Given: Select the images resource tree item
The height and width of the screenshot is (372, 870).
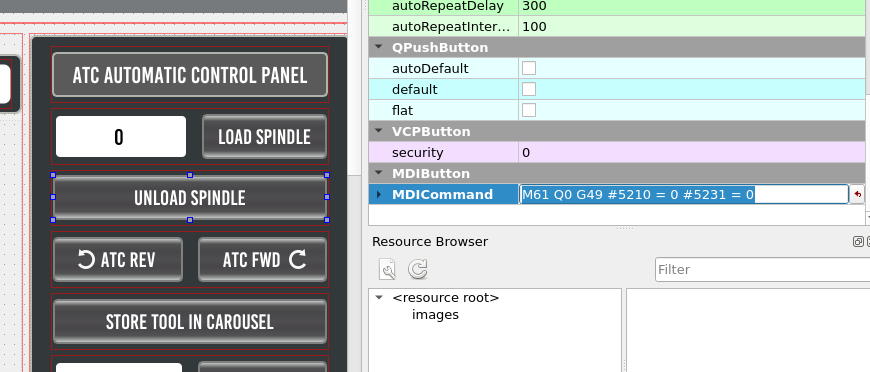Looking at the screenshot, I should [x=435, y=315].
